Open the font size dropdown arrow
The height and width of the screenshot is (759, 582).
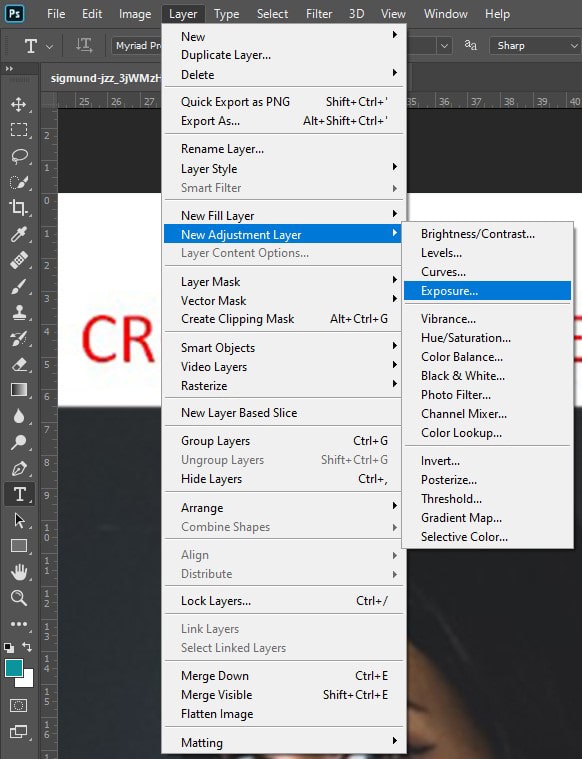pos(444,46)
